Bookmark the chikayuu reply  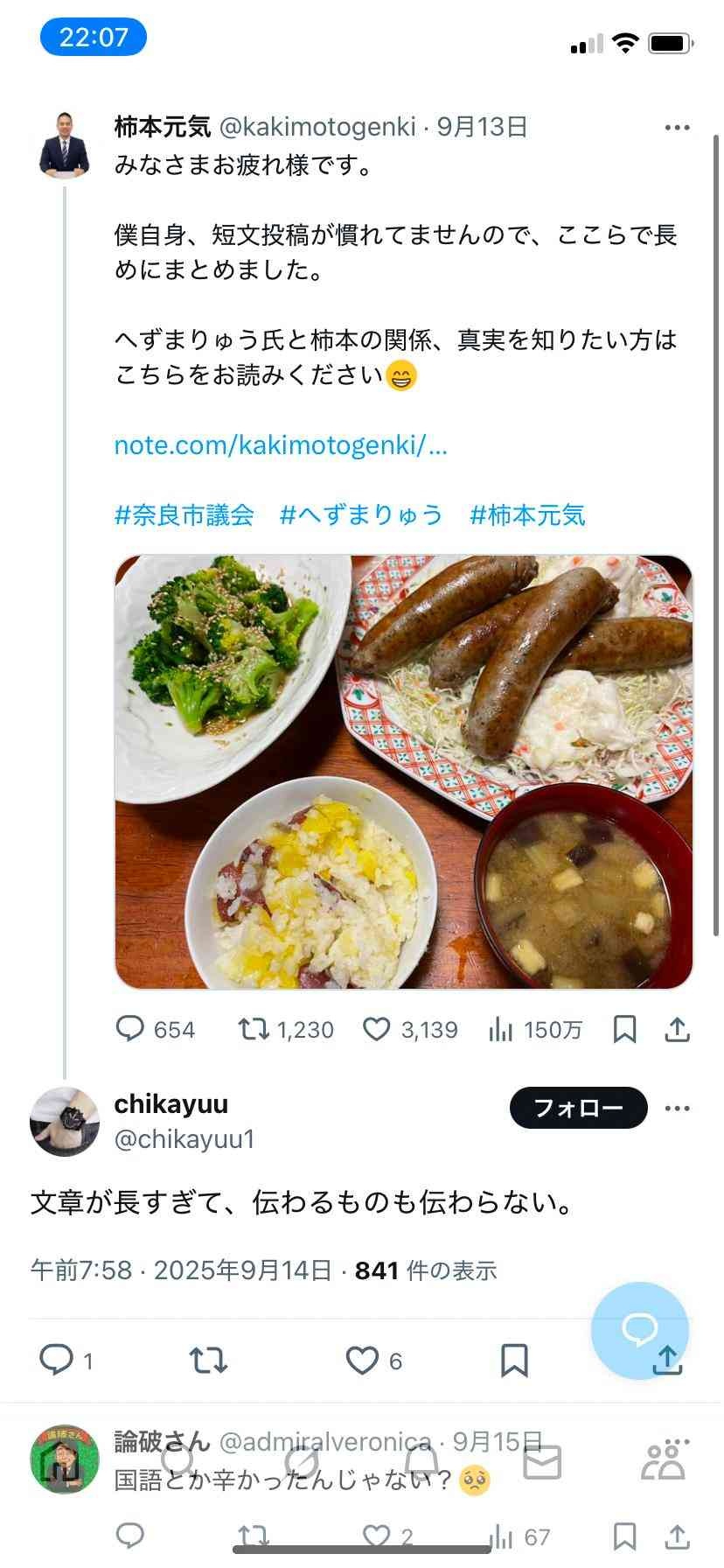coord(514,1361)
